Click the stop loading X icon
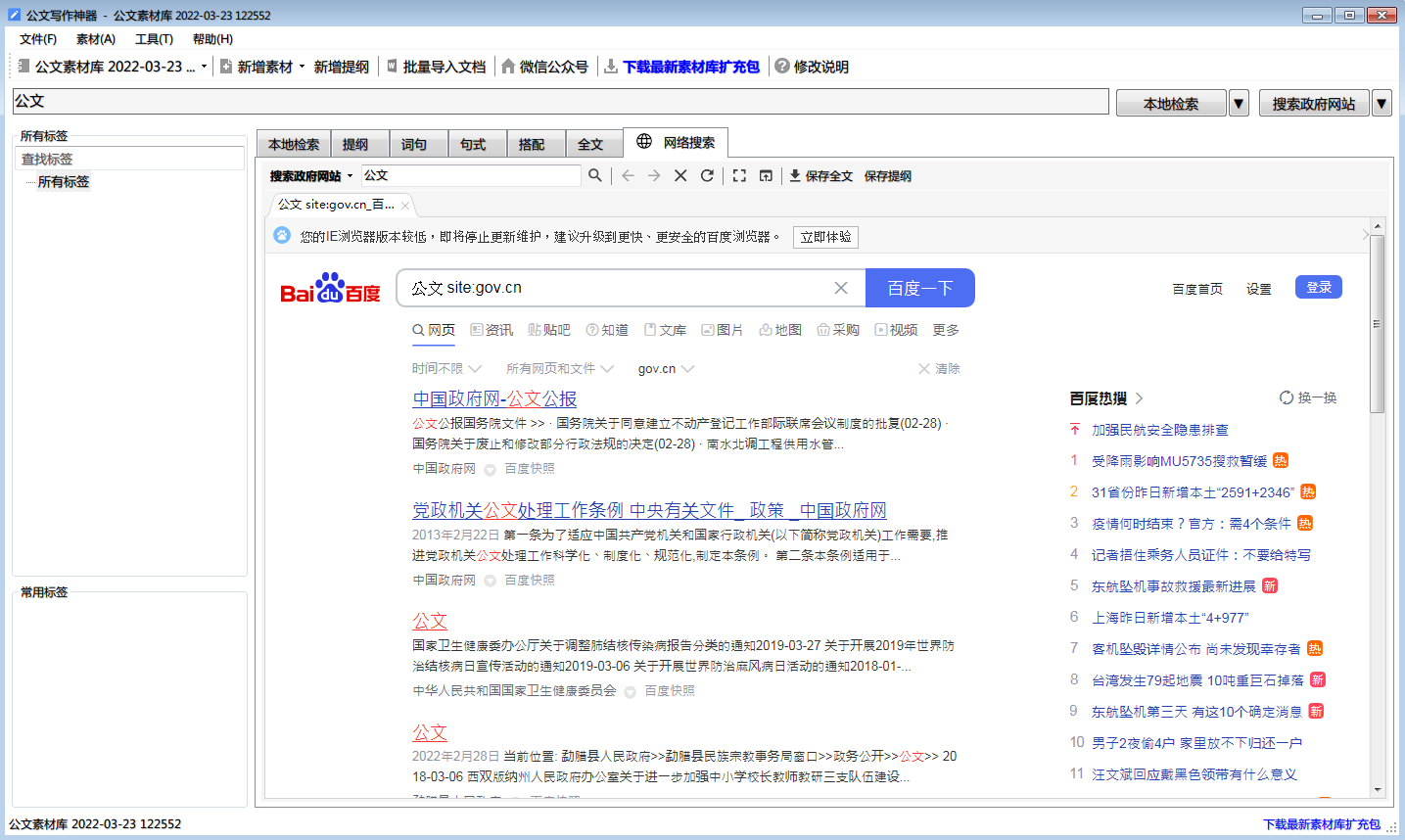The image size is (1405, 840). (680, 175)
